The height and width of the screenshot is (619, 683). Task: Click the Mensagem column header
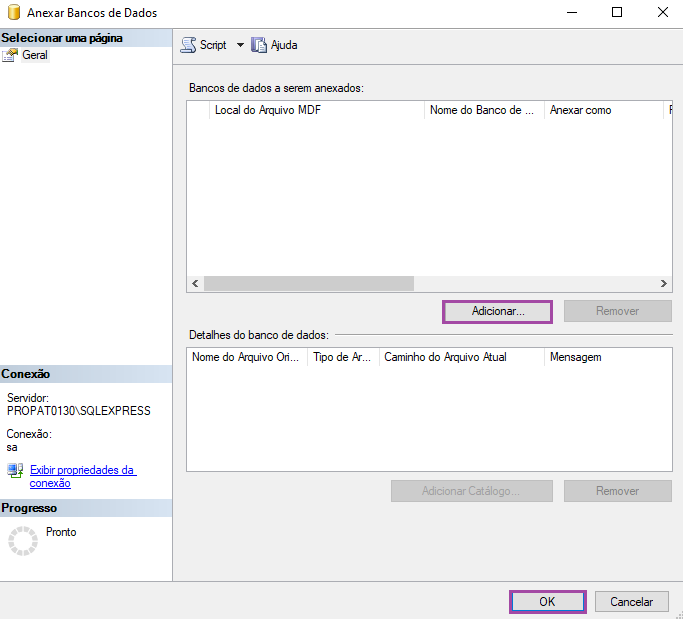608,357
